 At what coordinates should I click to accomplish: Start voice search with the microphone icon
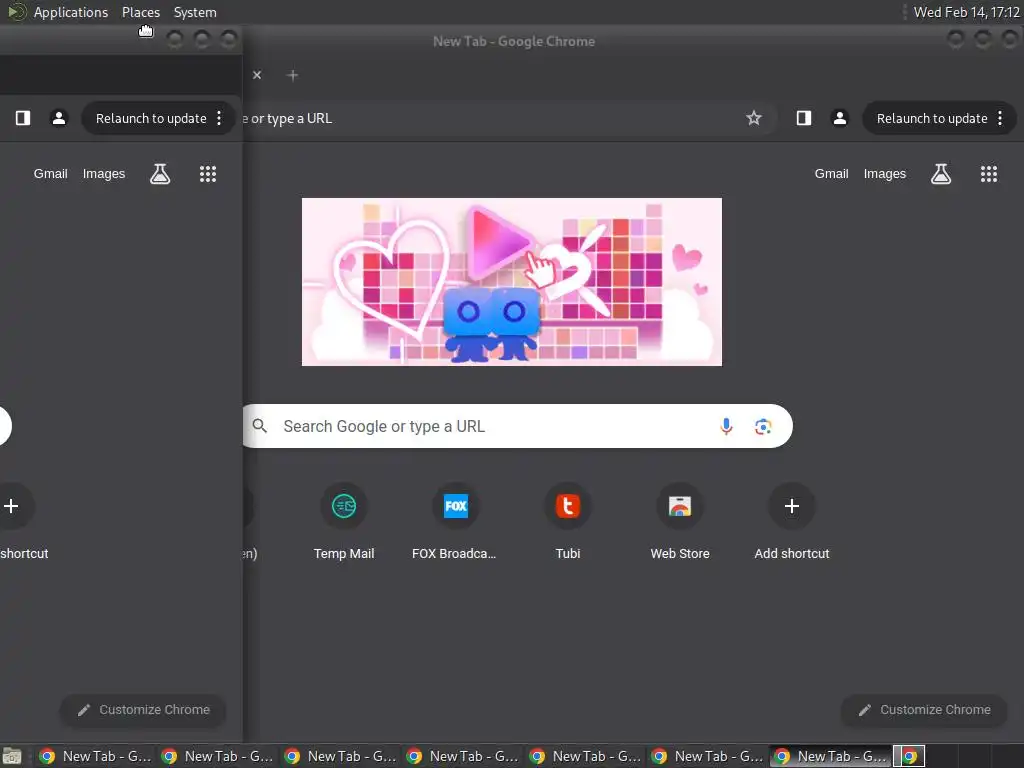[726, 426]
